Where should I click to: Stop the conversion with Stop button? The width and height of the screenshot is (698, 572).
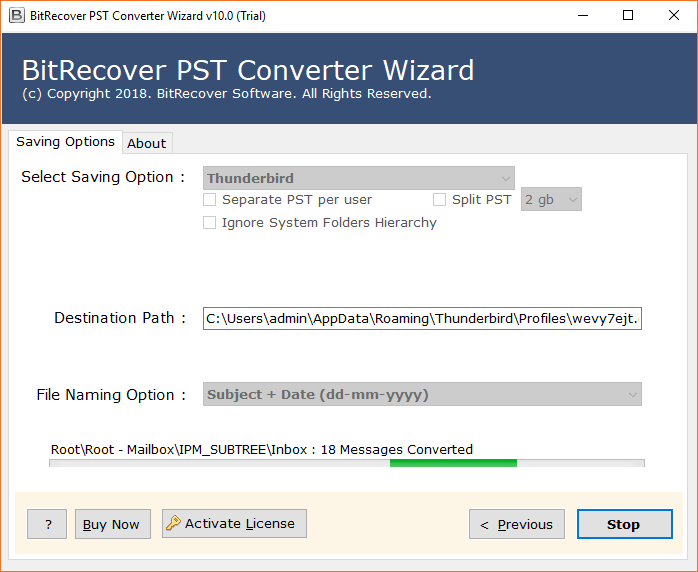(x=625, y=524)
